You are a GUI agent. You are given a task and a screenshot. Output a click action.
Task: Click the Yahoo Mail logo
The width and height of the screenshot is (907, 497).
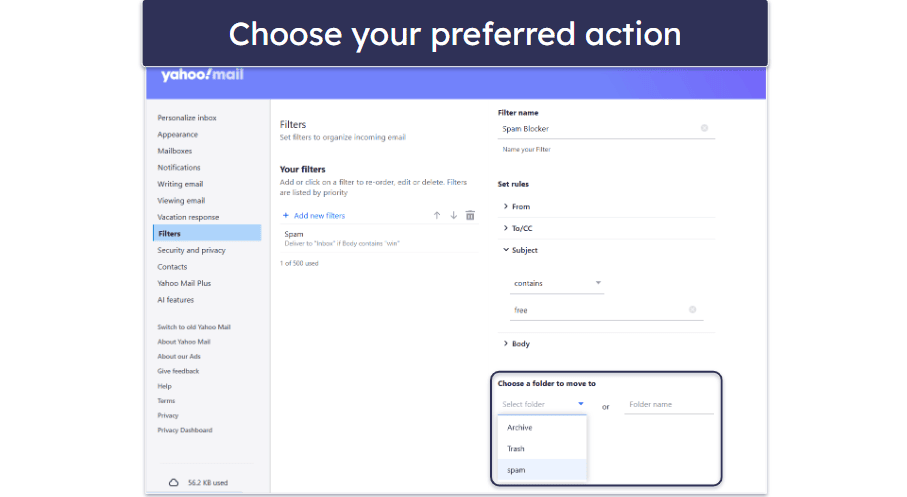point(202,75)
